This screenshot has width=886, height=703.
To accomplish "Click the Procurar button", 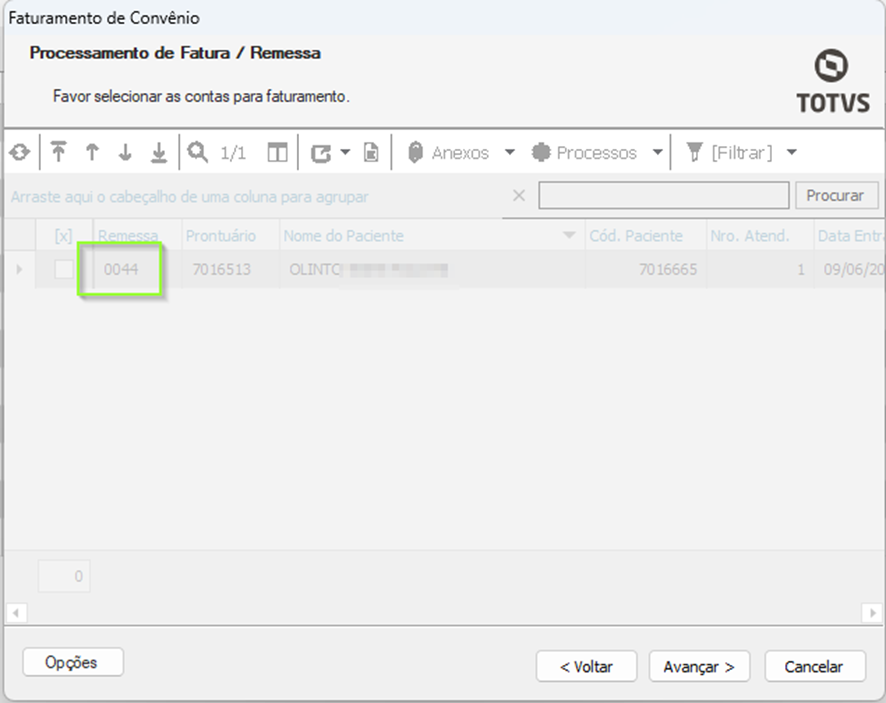I will tap(837, 196).
